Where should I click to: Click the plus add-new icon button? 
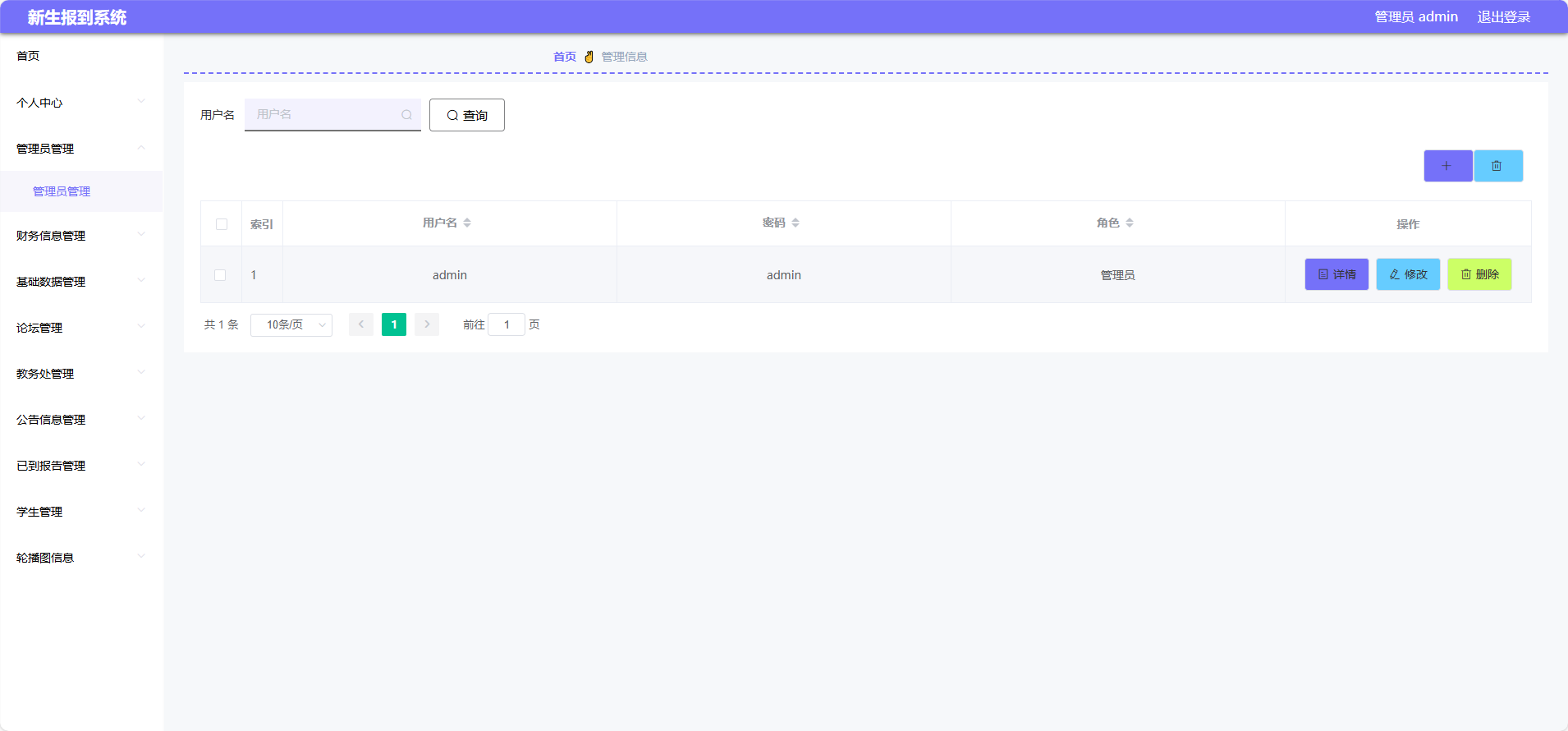1448,166
